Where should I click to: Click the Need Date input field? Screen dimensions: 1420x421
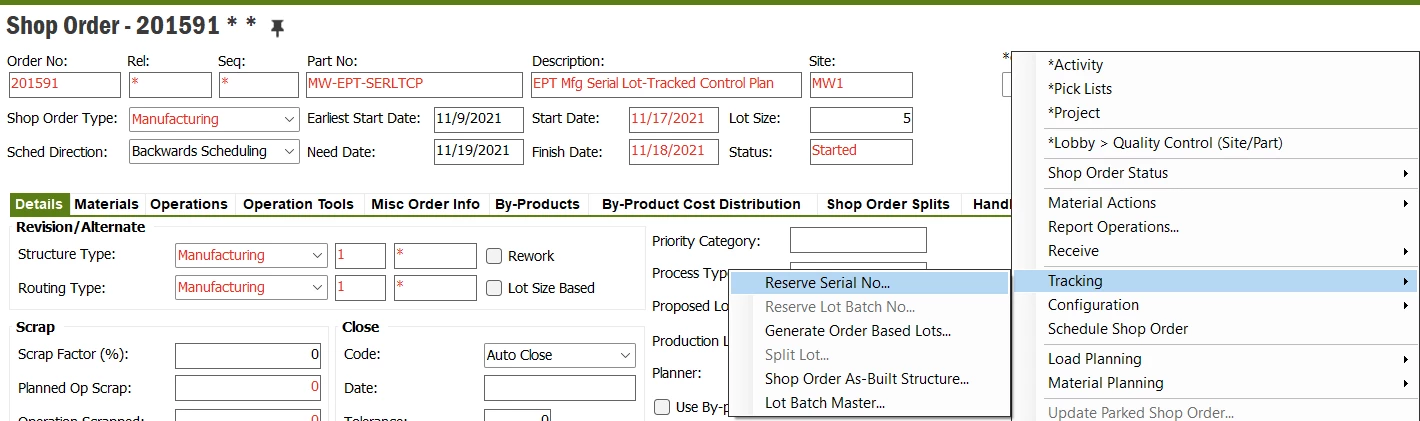click(x=478, y=152)
